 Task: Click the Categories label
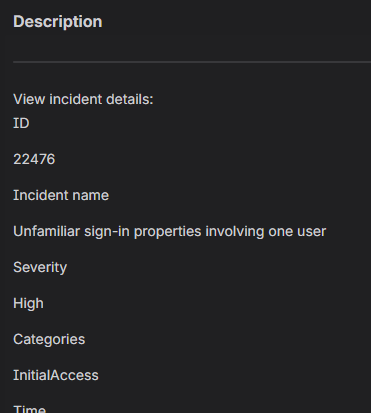(49, 340)
